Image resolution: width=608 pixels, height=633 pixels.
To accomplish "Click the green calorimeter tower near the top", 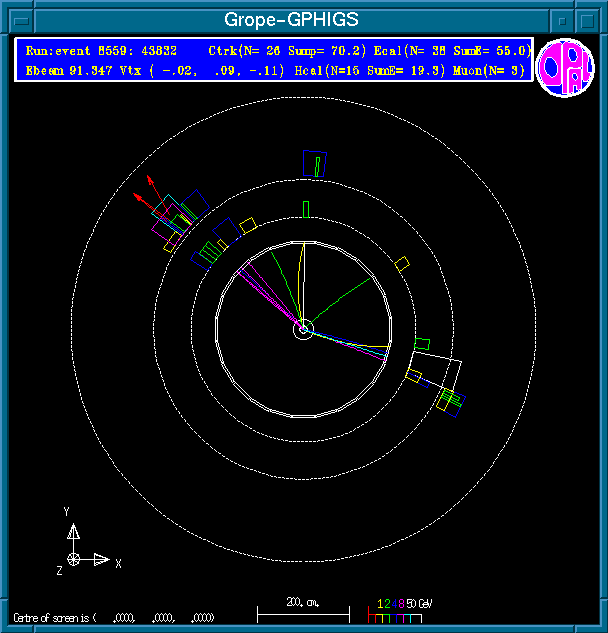I will [306, 208].
